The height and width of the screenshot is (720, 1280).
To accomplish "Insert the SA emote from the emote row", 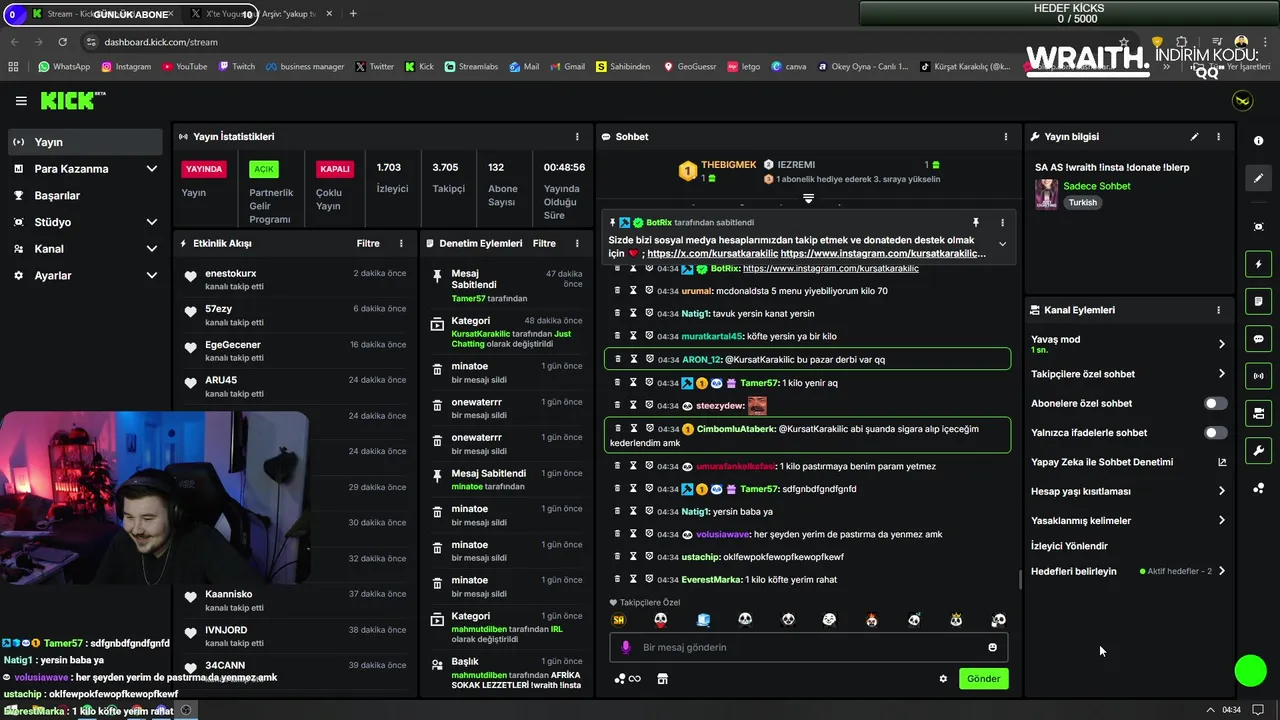I will point(618,620).
